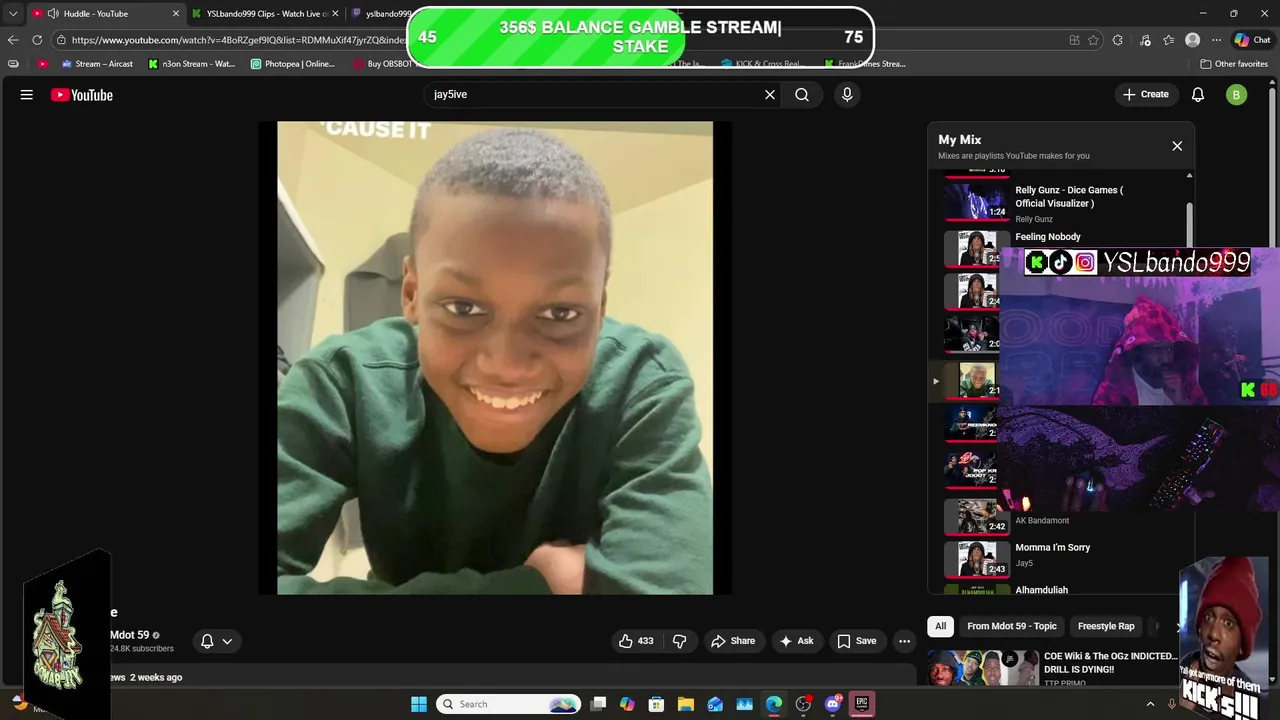Open Edge settings and more menu
The image size is (1280, 720).
coord(1216,40)
